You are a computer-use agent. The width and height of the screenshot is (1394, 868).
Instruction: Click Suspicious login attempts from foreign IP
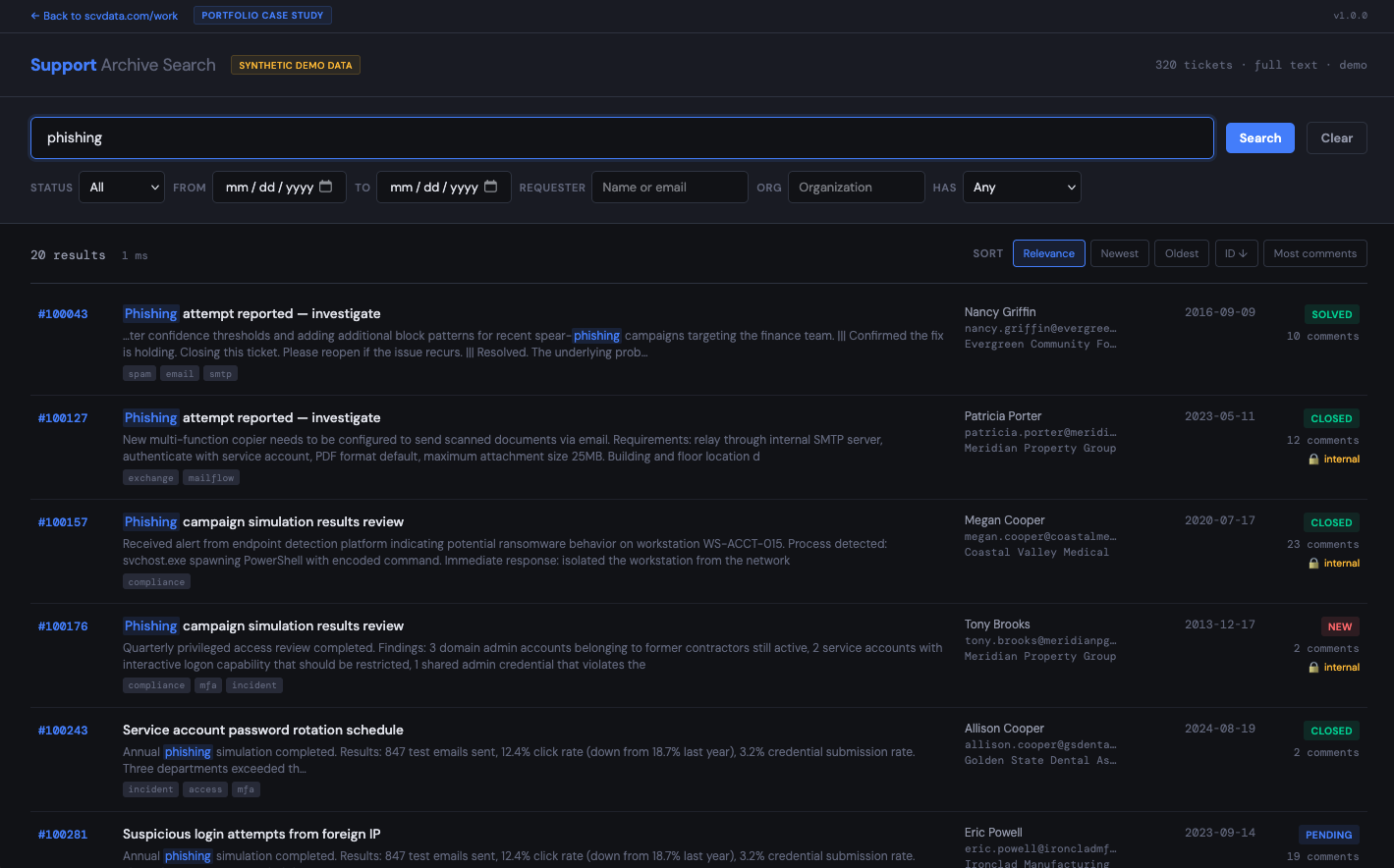pyautogui.click(x=251, y=835)
